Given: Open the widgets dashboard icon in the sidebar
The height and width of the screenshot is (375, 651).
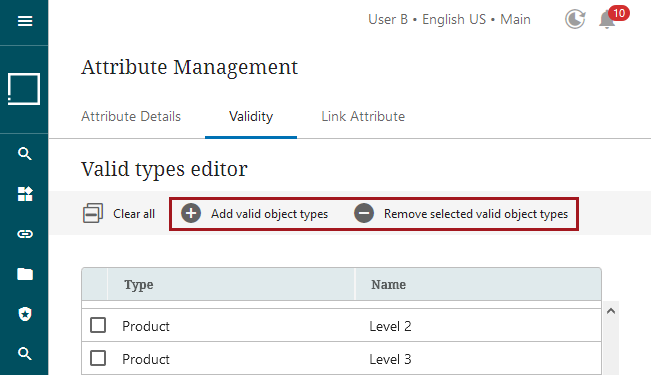Looking at the screenshot, I should 25,194.
